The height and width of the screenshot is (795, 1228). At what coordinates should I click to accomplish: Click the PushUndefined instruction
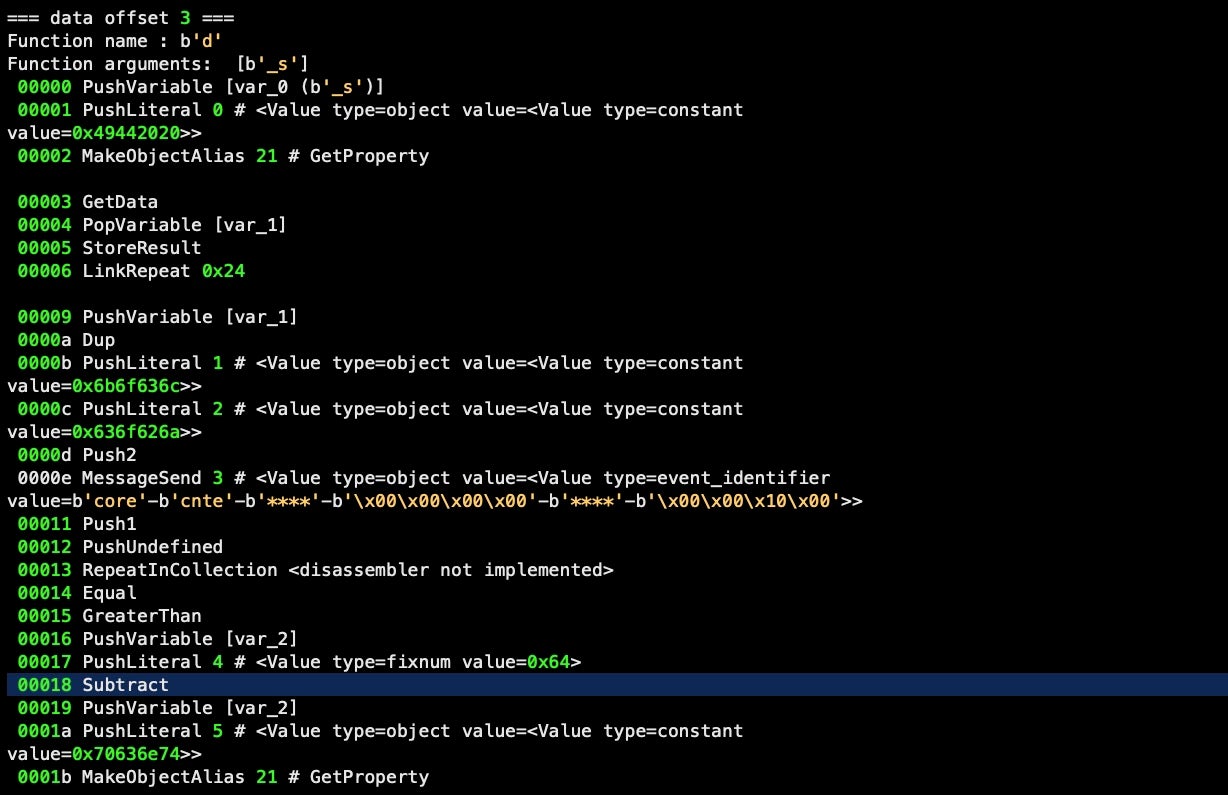(x=152, y=547)
